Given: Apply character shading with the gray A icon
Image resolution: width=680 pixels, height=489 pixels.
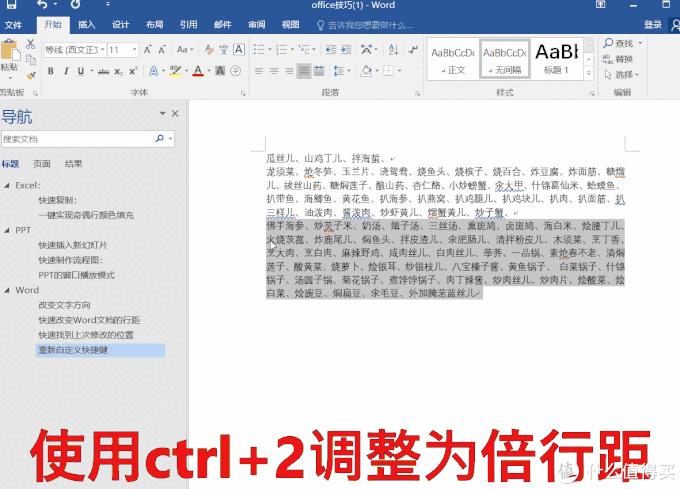Looking at the screenshot, I should [x=220, y=71].
